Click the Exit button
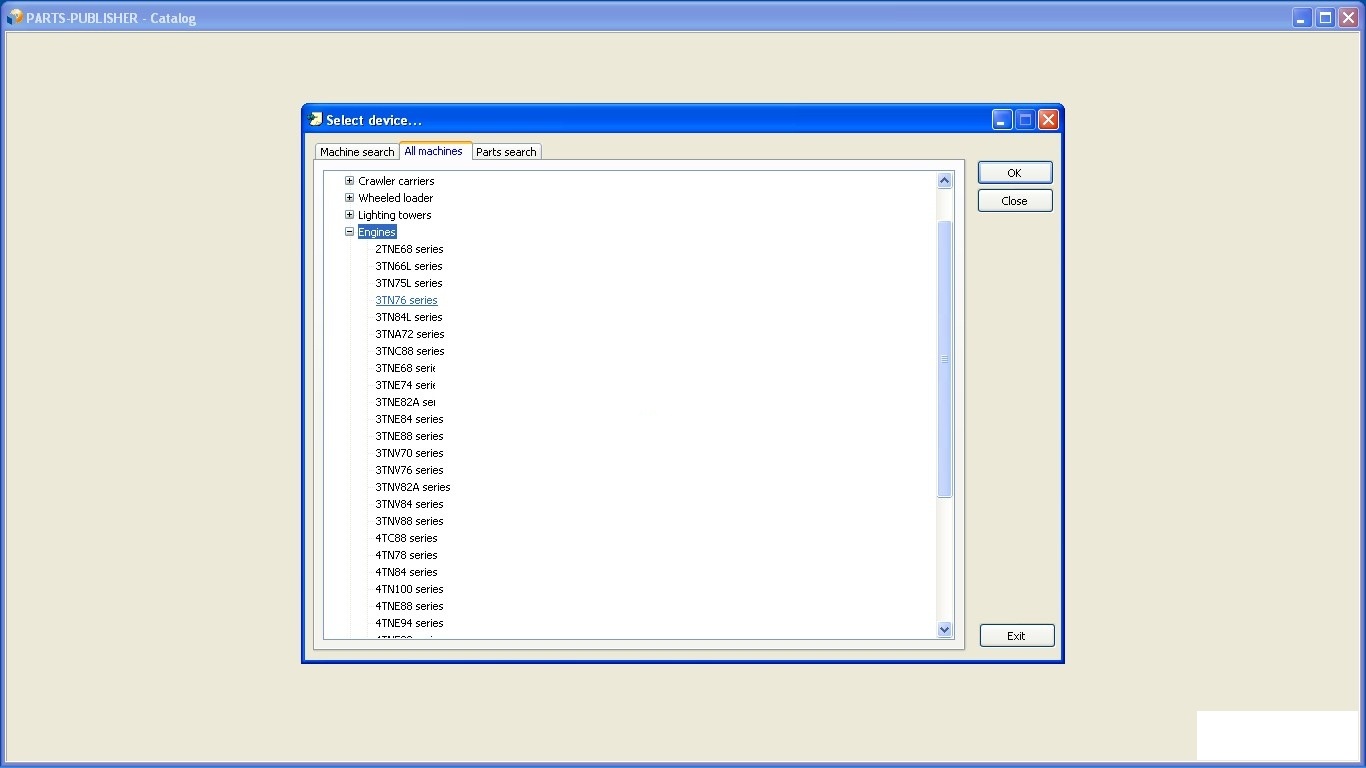Viewport: 1366px width, 768px height. coord(1016,636)
